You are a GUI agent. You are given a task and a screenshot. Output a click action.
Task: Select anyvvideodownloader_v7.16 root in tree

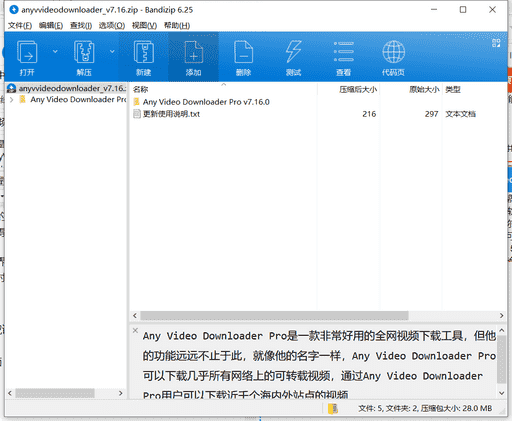point(67,88)
